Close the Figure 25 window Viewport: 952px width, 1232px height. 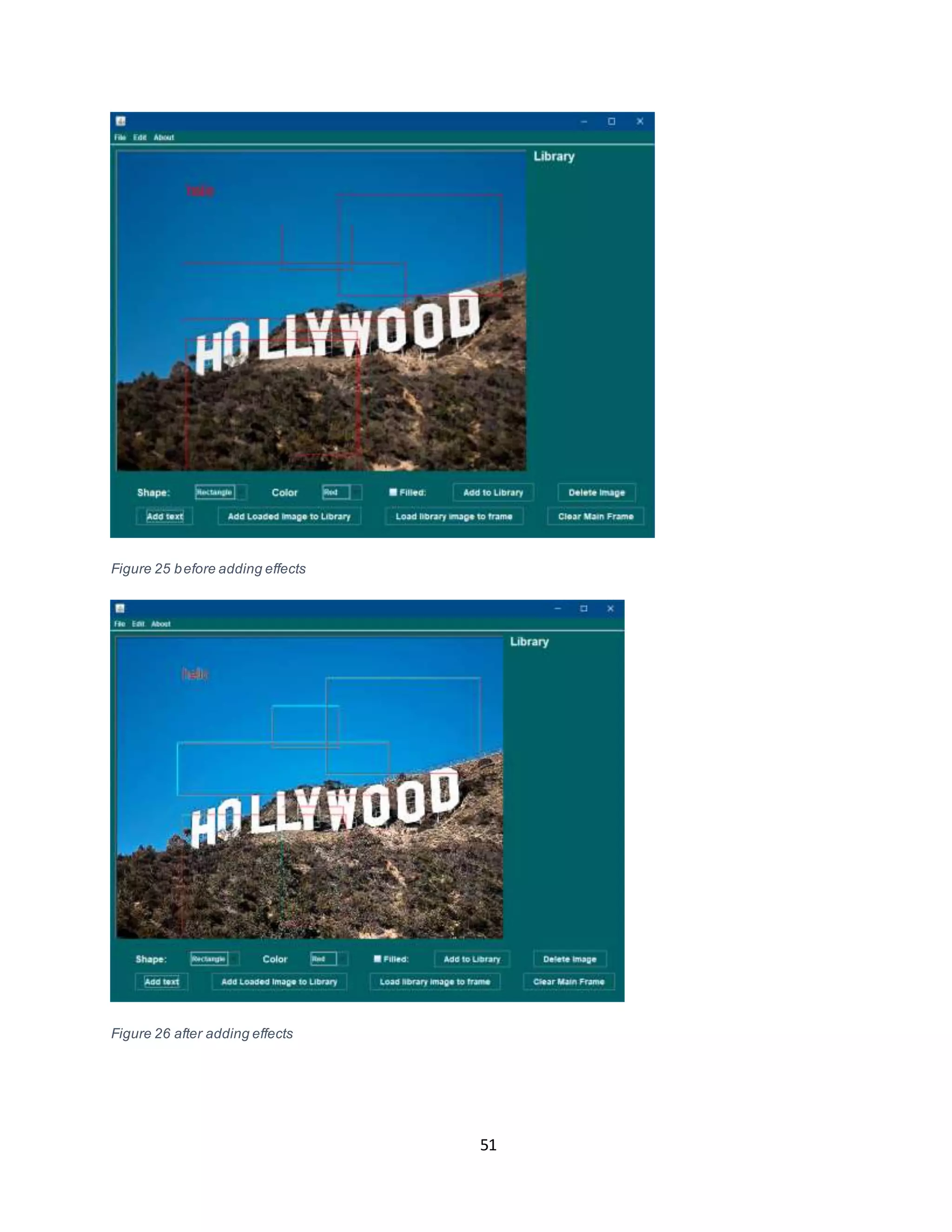pos(640,121)
